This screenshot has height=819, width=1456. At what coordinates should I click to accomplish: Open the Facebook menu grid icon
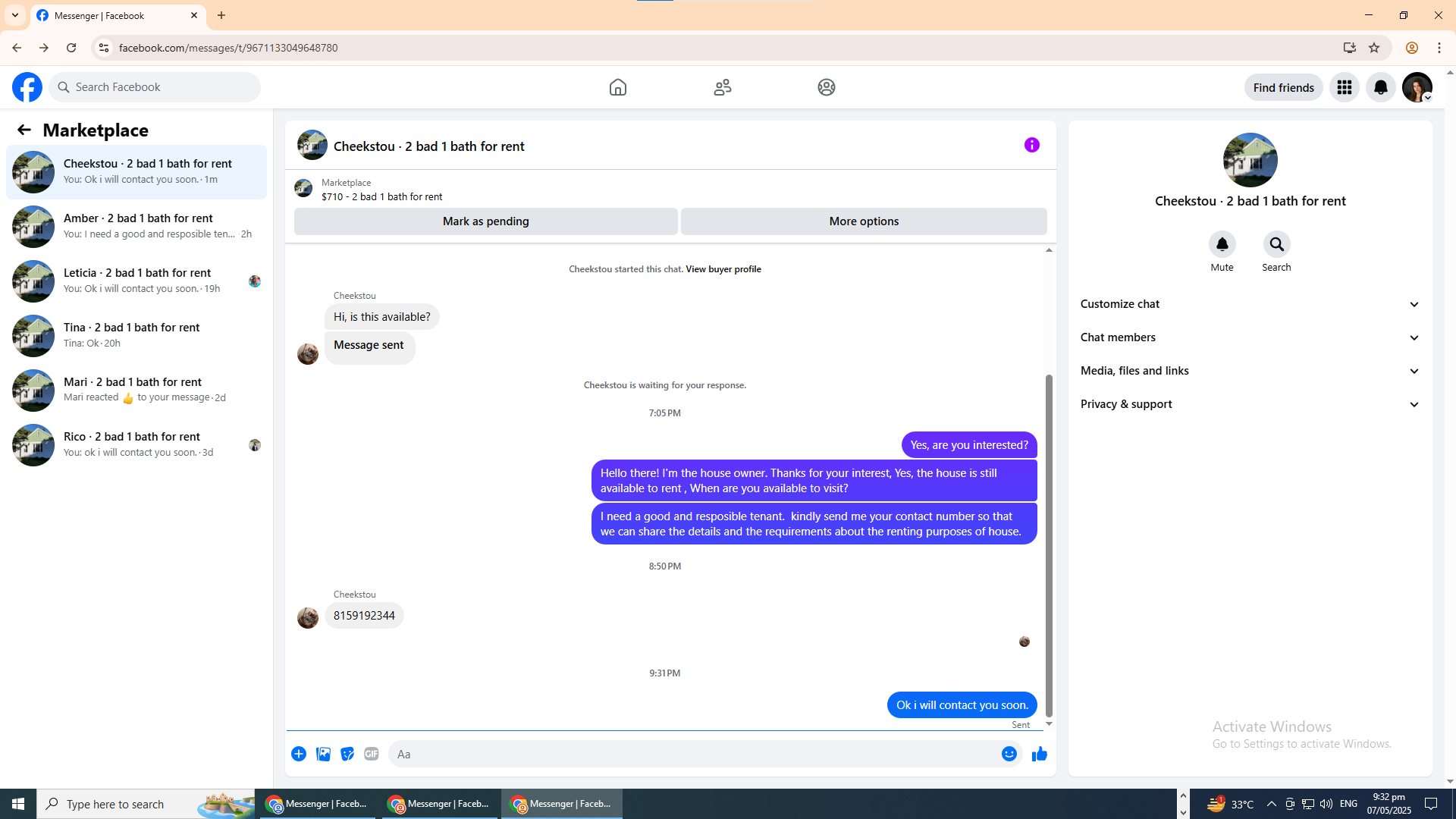click(x=1344, y=87)
